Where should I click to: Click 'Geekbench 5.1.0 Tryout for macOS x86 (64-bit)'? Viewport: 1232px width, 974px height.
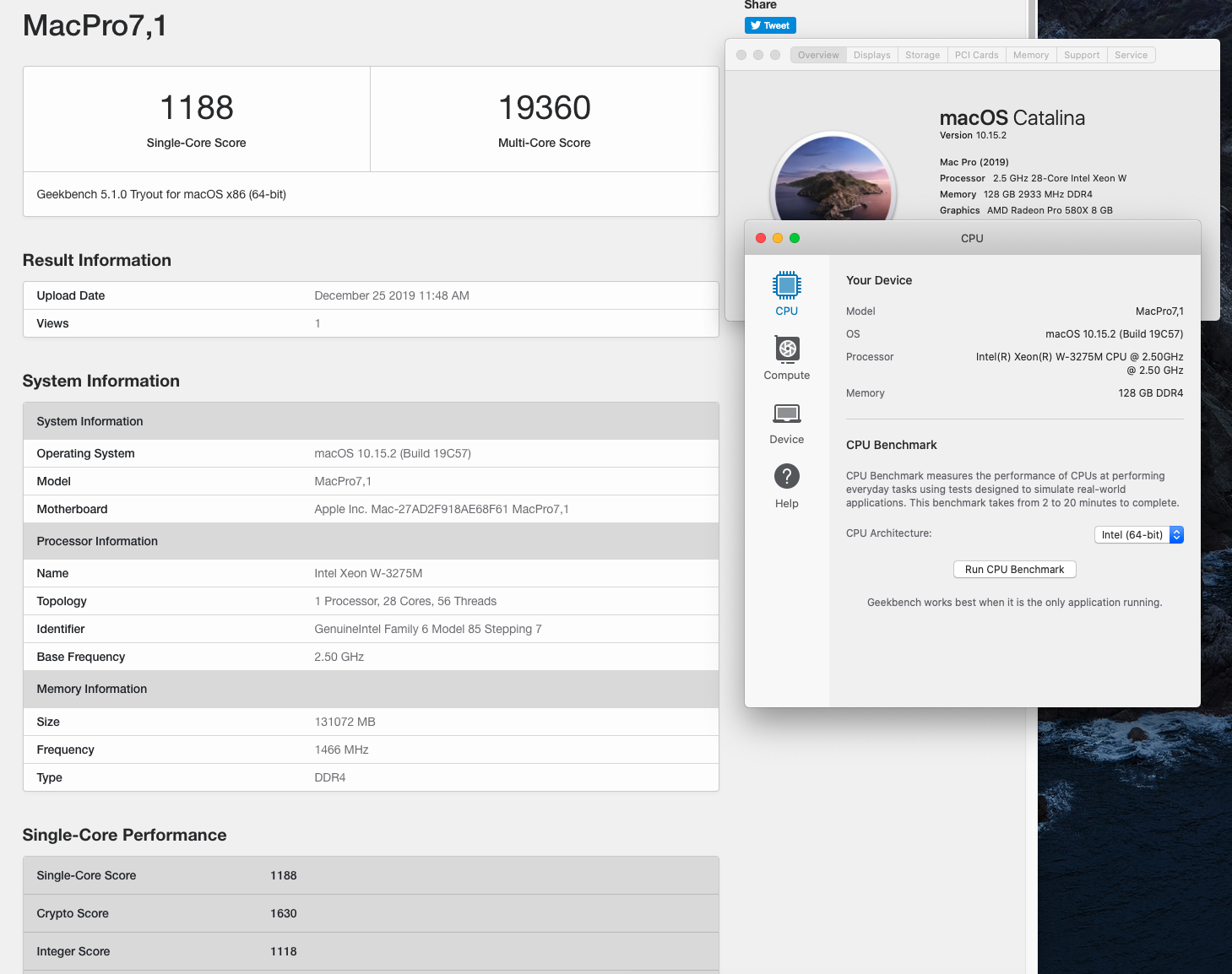tap(161, 194)
